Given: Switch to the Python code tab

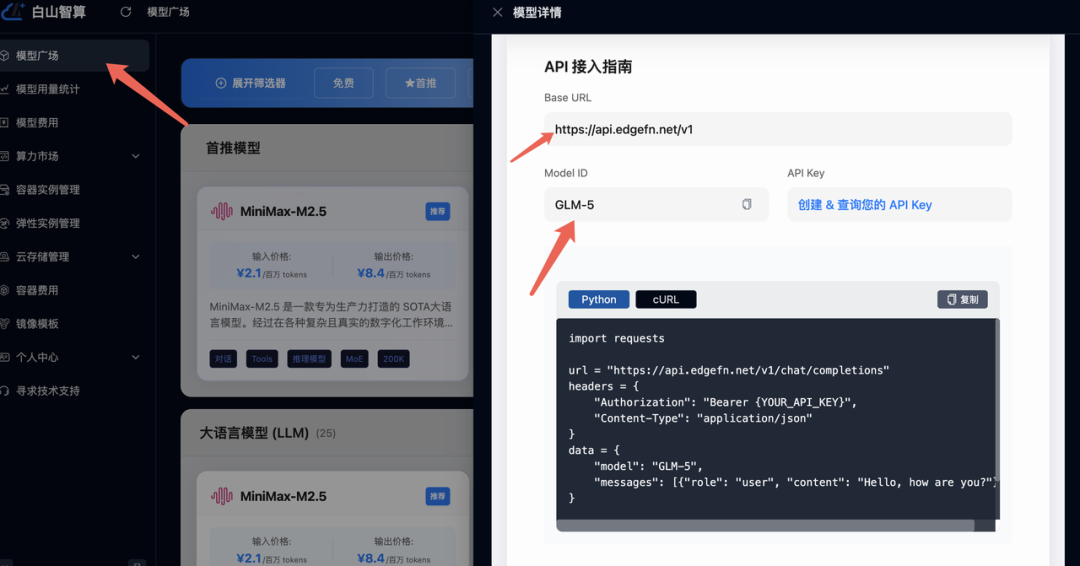Looking at the screenshot, I should (599, 300).
